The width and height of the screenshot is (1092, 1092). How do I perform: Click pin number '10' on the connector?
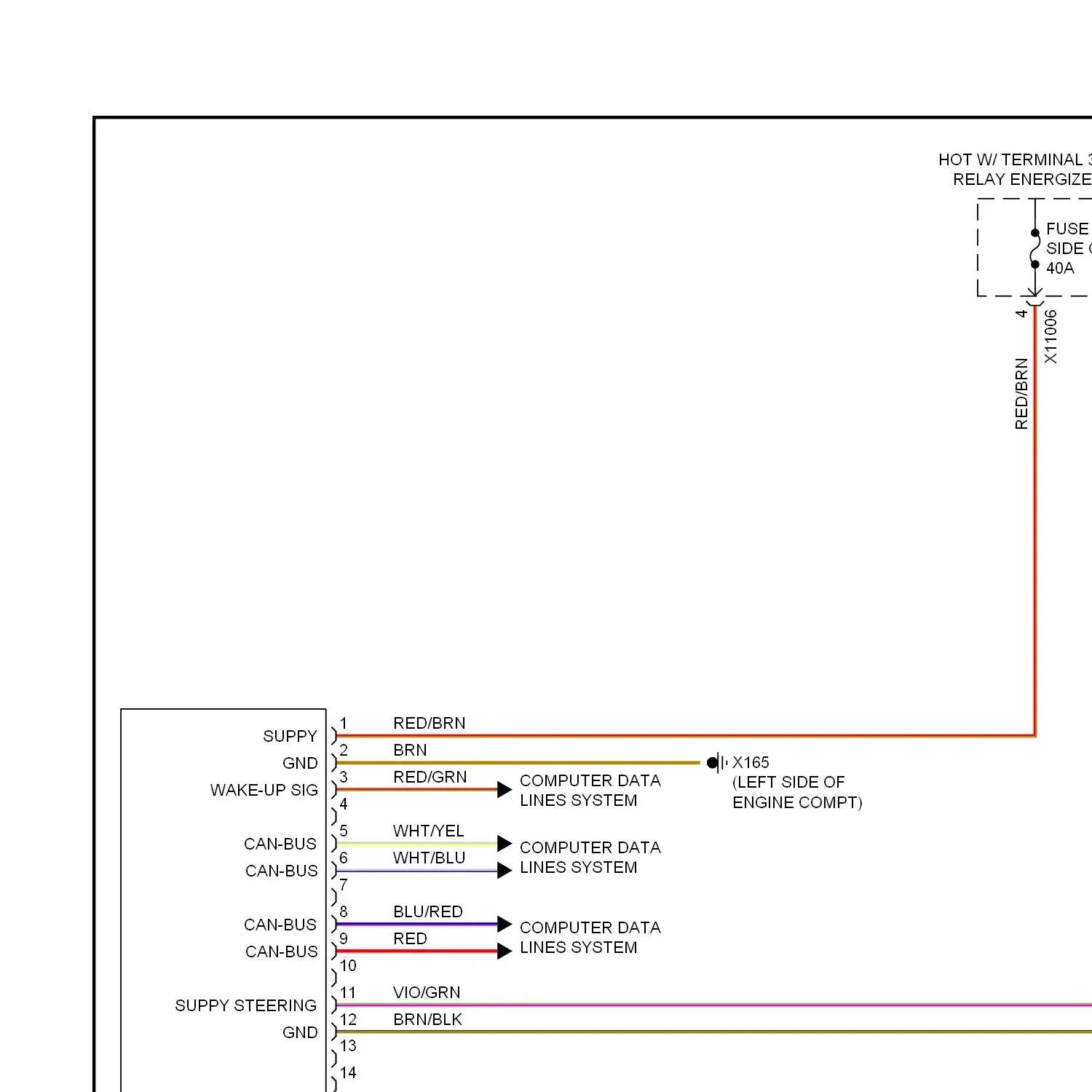[348, 965]
